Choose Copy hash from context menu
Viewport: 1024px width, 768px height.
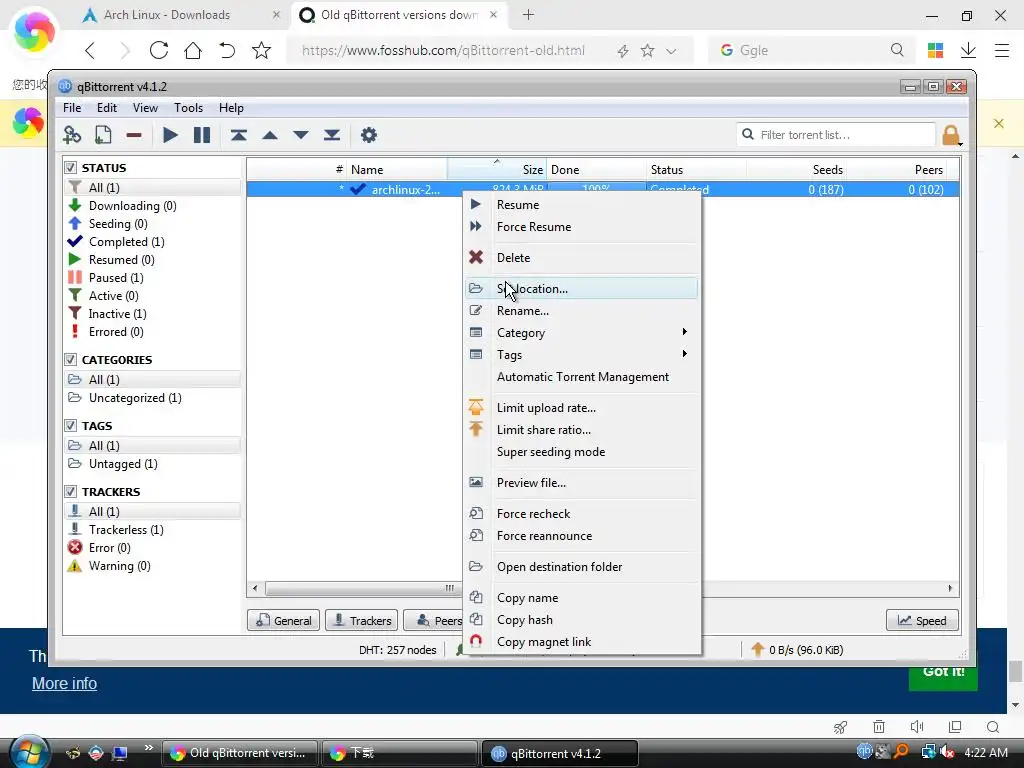581,620
